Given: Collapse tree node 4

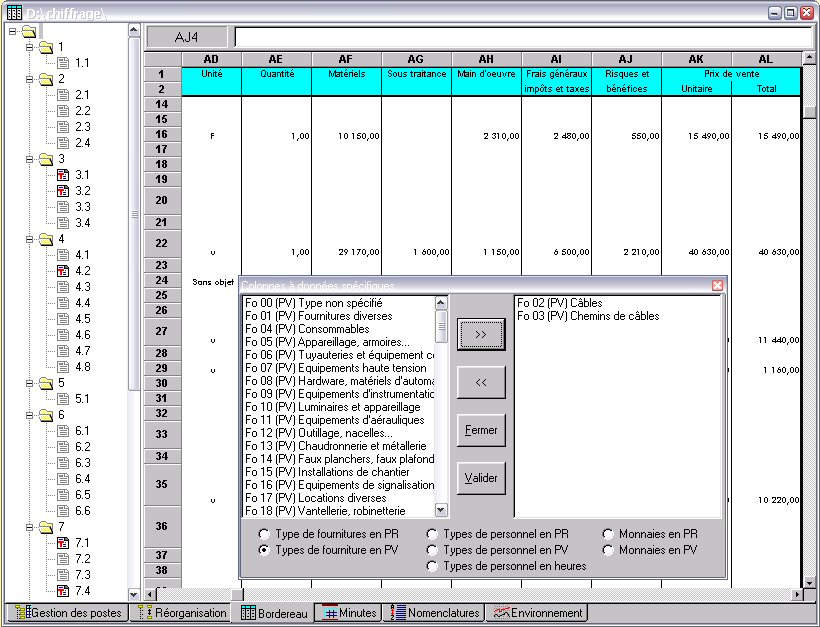Looking at the screenshot, I should pyautogui.click(x=29, y=239).
